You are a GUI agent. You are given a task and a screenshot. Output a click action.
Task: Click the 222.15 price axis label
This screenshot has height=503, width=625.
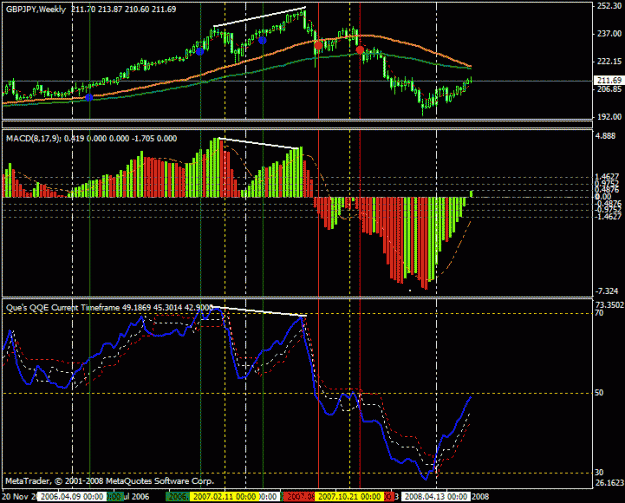point(609,61)
